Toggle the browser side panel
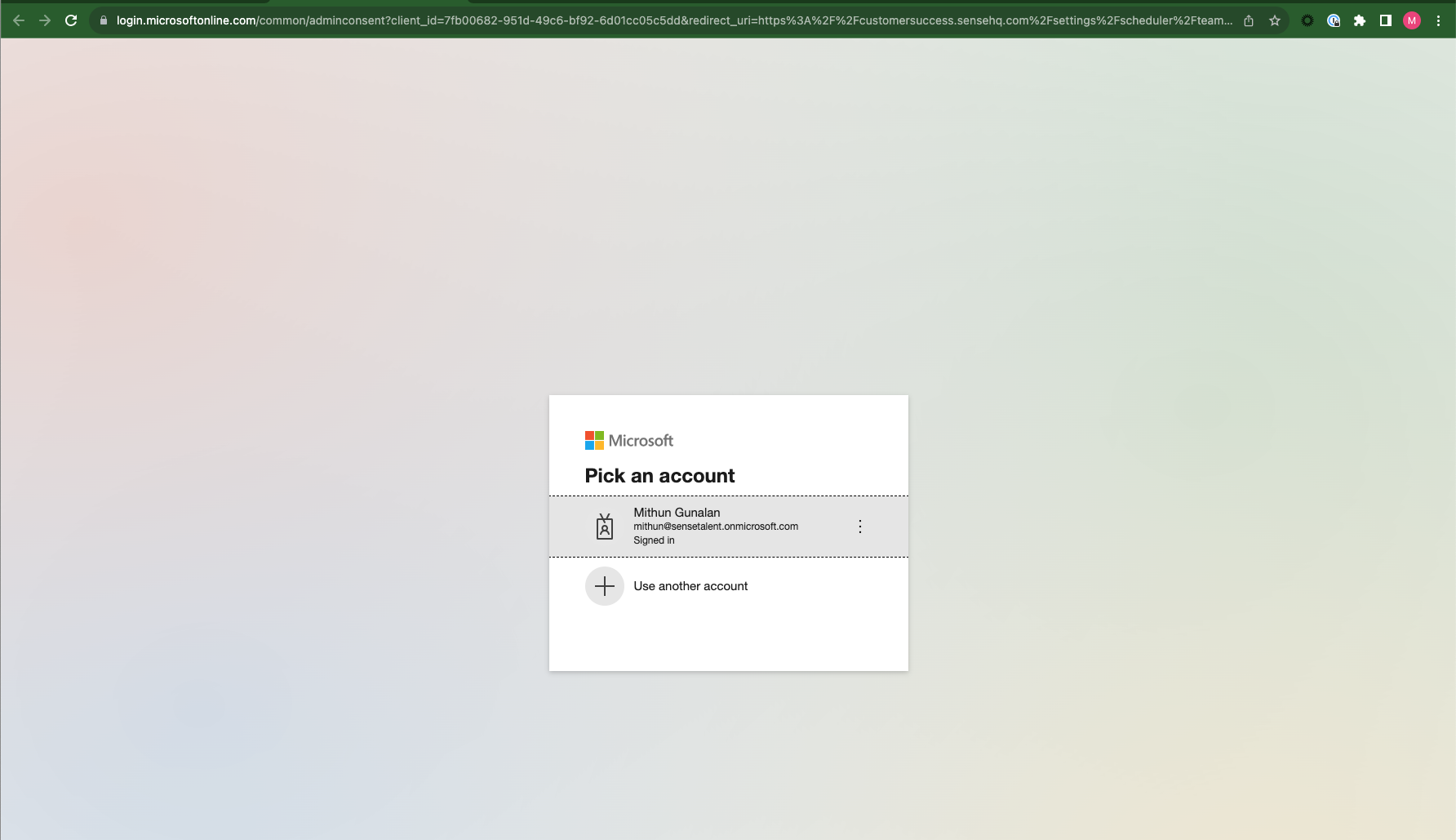This screenshot has width=1456, height=840. [1386, 20]
